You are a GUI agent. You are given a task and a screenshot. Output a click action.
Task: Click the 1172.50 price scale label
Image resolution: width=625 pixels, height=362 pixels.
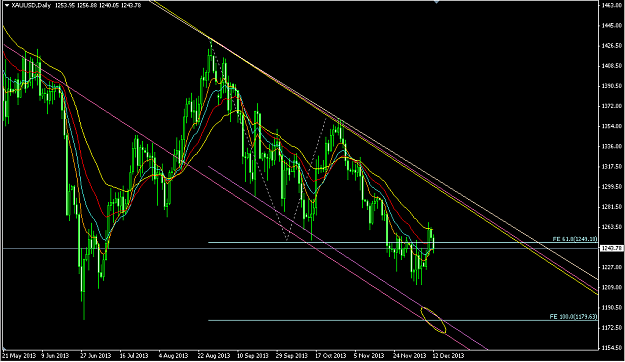coord(611,328)
